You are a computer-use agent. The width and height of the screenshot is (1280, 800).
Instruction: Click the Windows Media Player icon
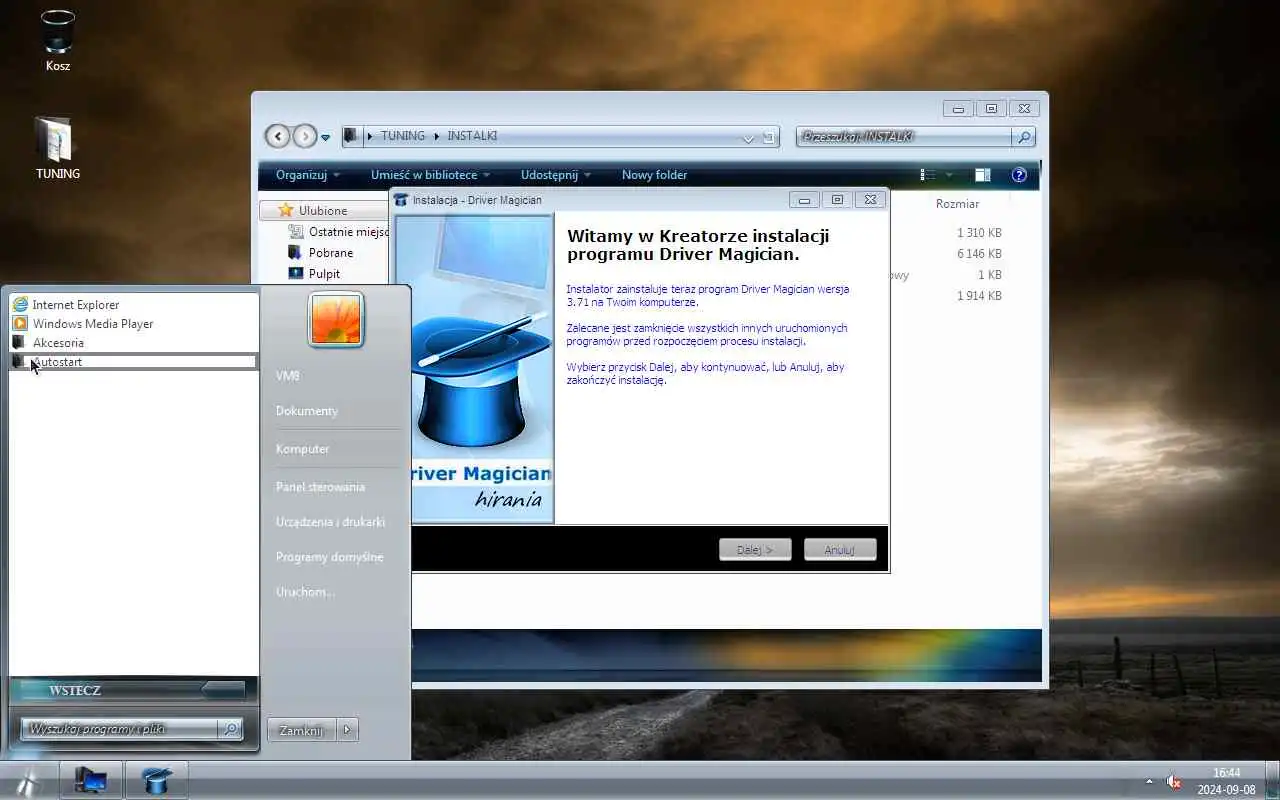tap(20, 324)
